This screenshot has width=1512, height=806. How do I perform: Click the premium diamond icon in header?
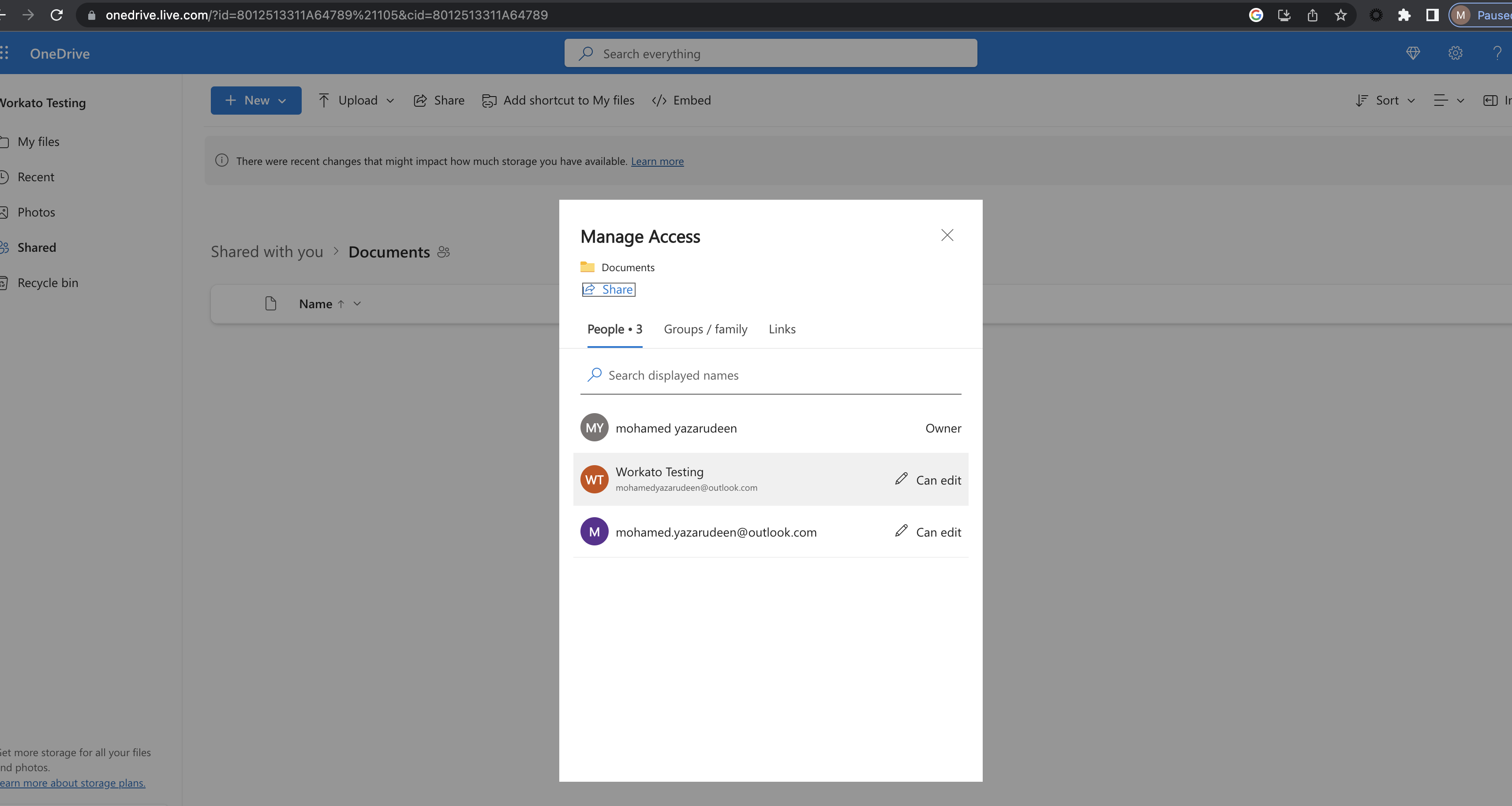click(x=1413, y=53)
